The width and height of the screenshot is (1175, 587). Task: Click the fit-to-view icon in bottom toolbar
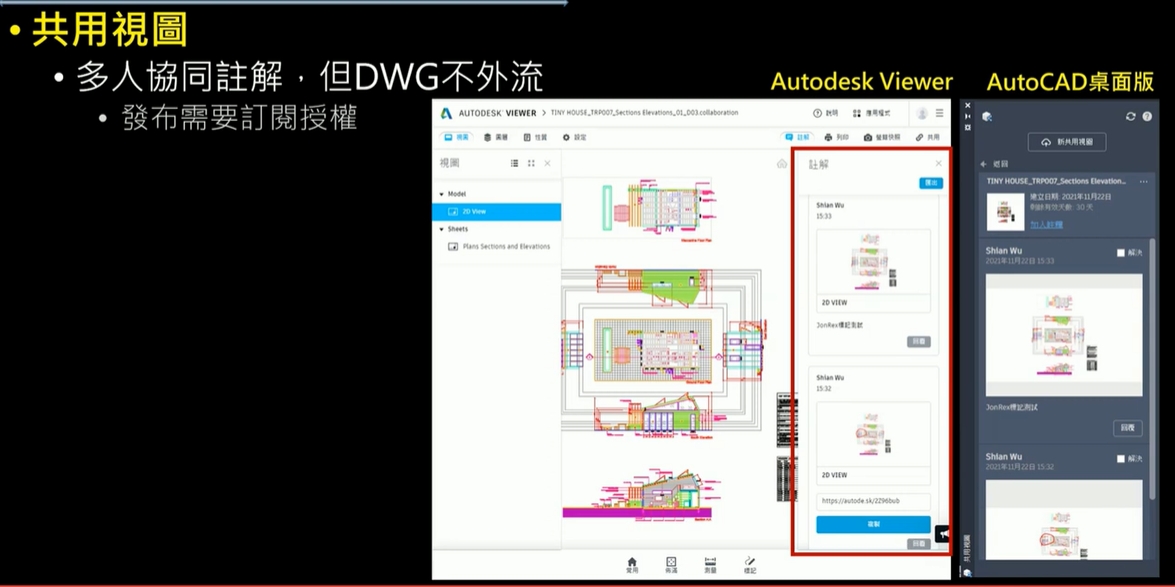(x=671, y=565)
